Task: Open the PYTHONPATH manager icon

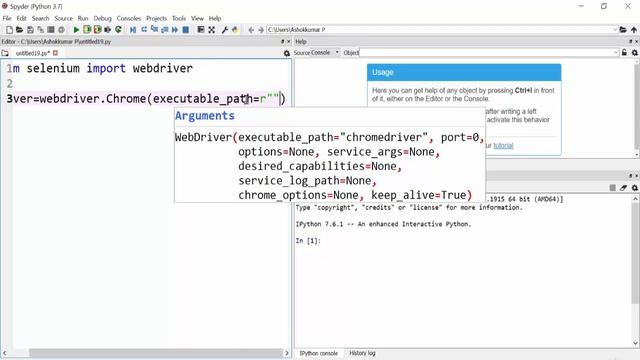Action: coord(235,30)
